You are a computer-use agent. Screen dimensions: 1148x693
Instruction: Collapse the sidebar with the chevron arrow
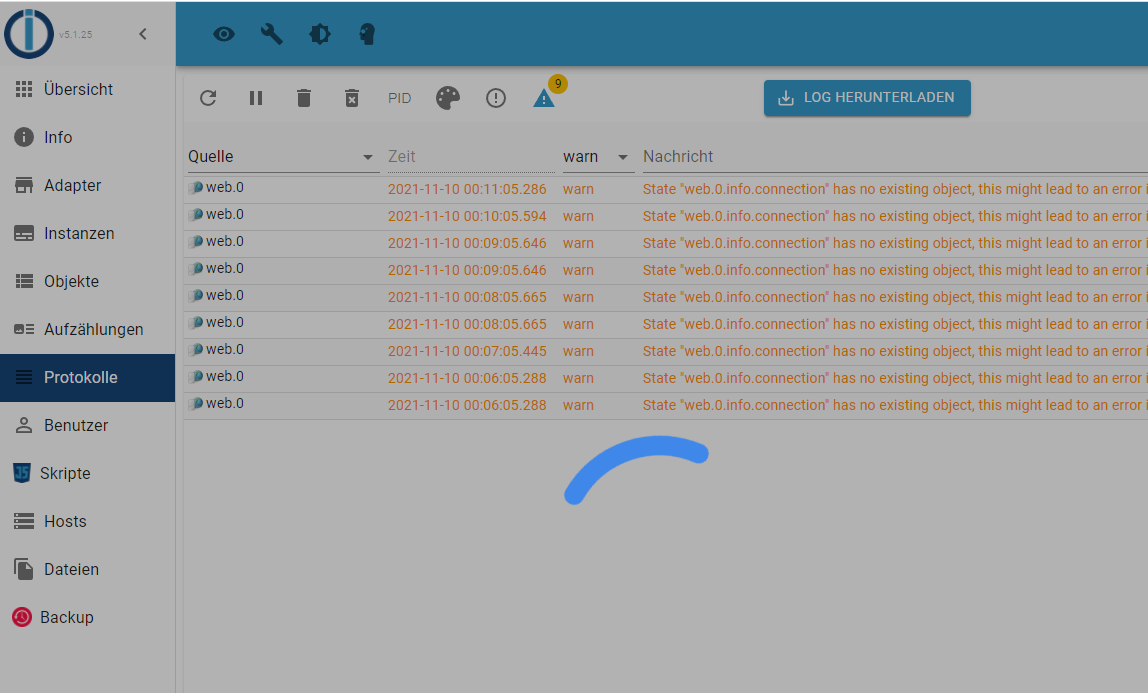coord(143,34)
